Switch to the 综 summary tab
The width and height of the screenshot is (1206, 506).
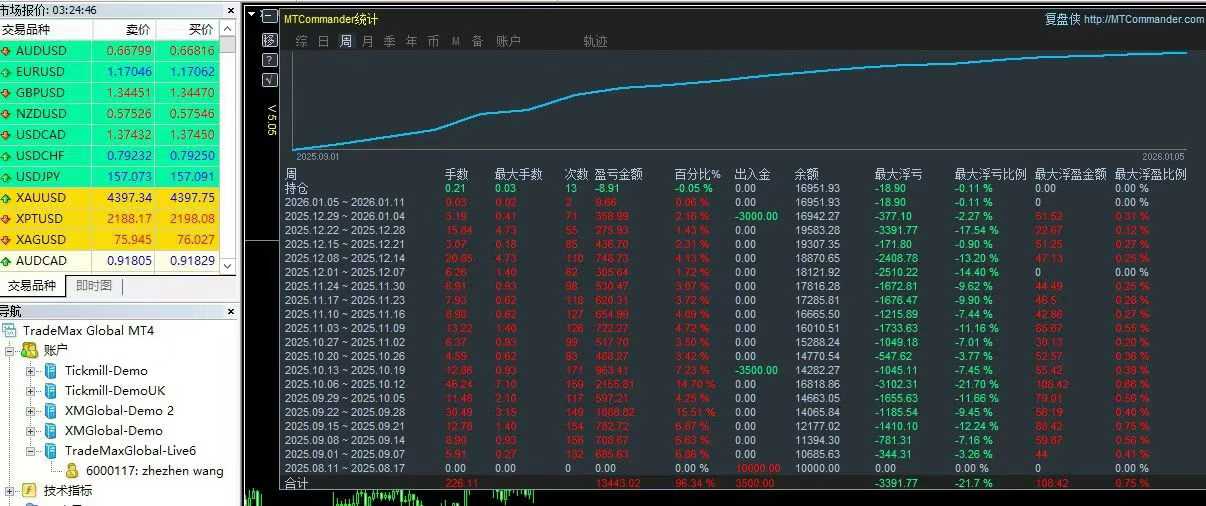pos(301,41)
